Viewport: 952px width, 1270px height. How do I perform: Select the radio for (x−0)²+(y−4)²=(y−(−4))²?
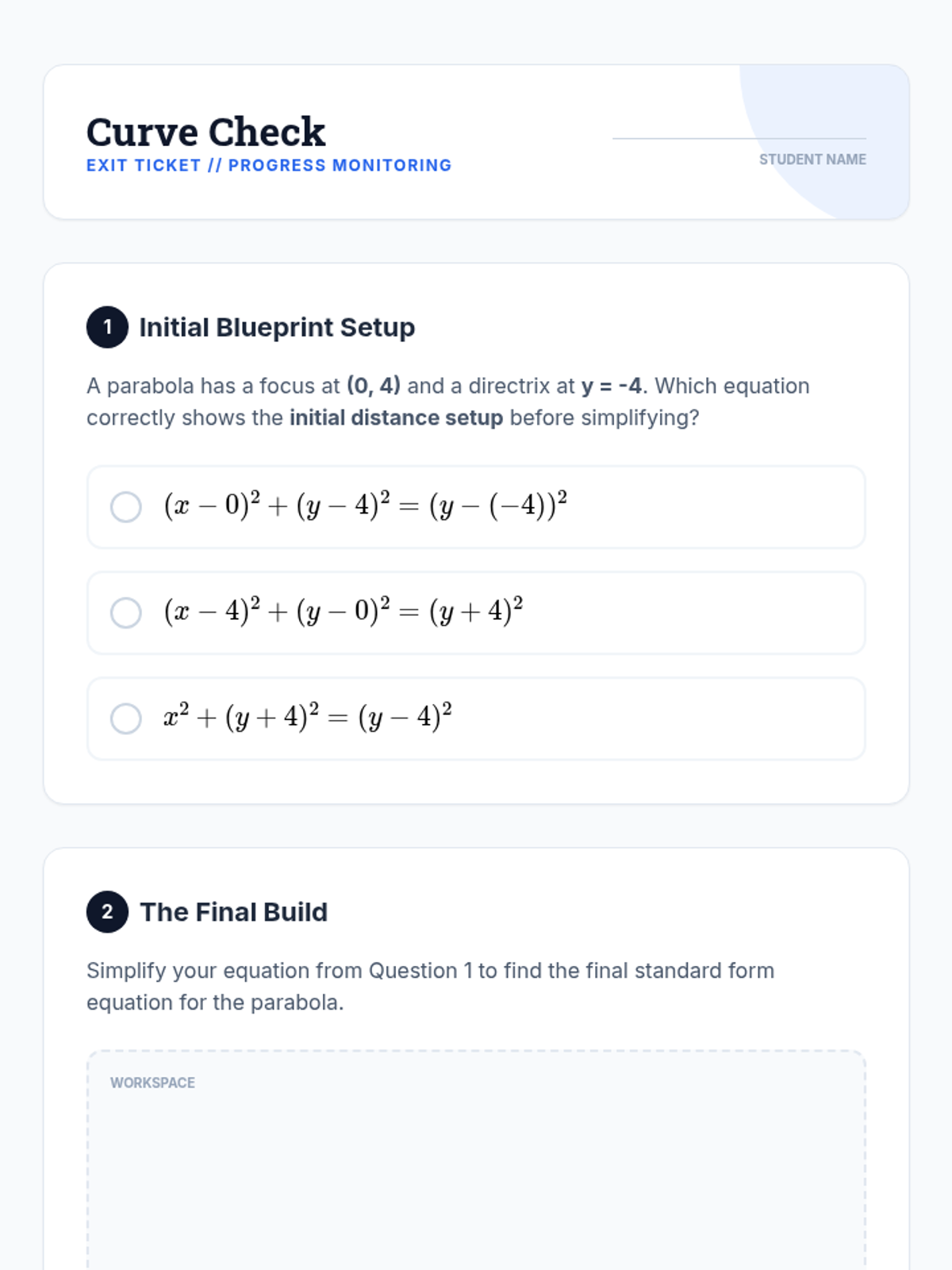point(126,507)
